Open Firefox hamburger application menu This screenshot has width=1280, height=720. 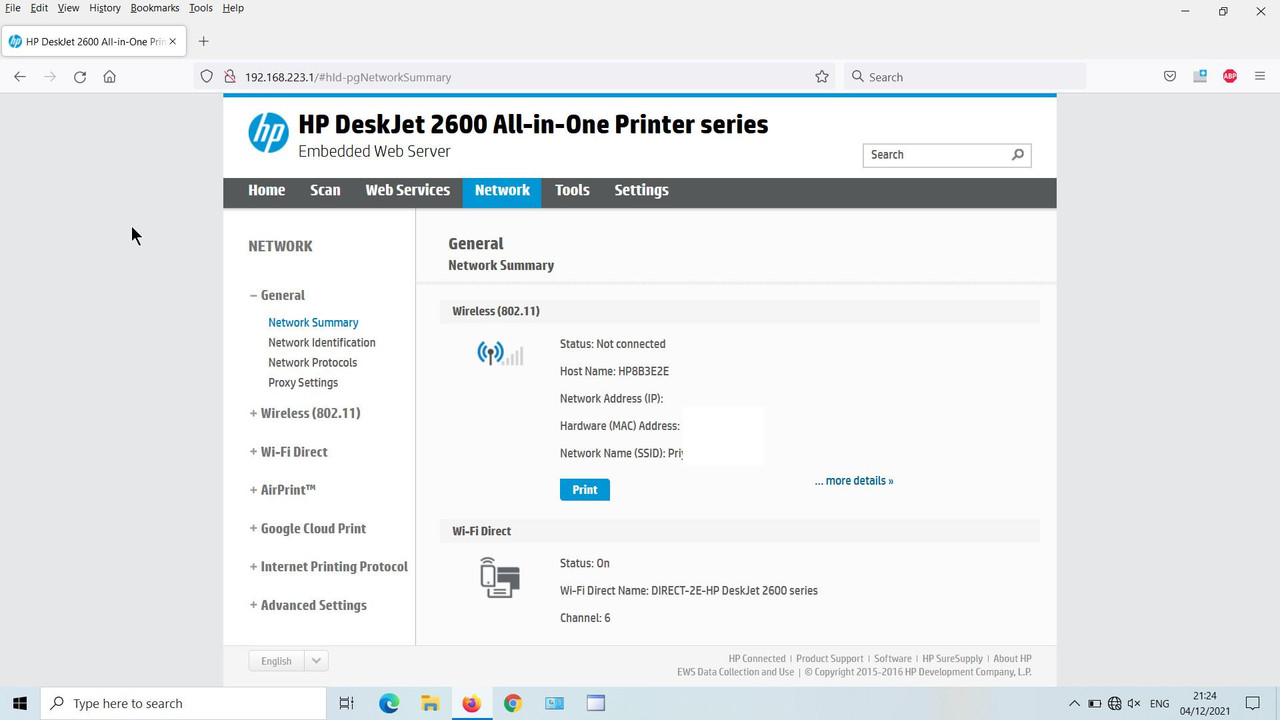click(x=1260, y=77)
